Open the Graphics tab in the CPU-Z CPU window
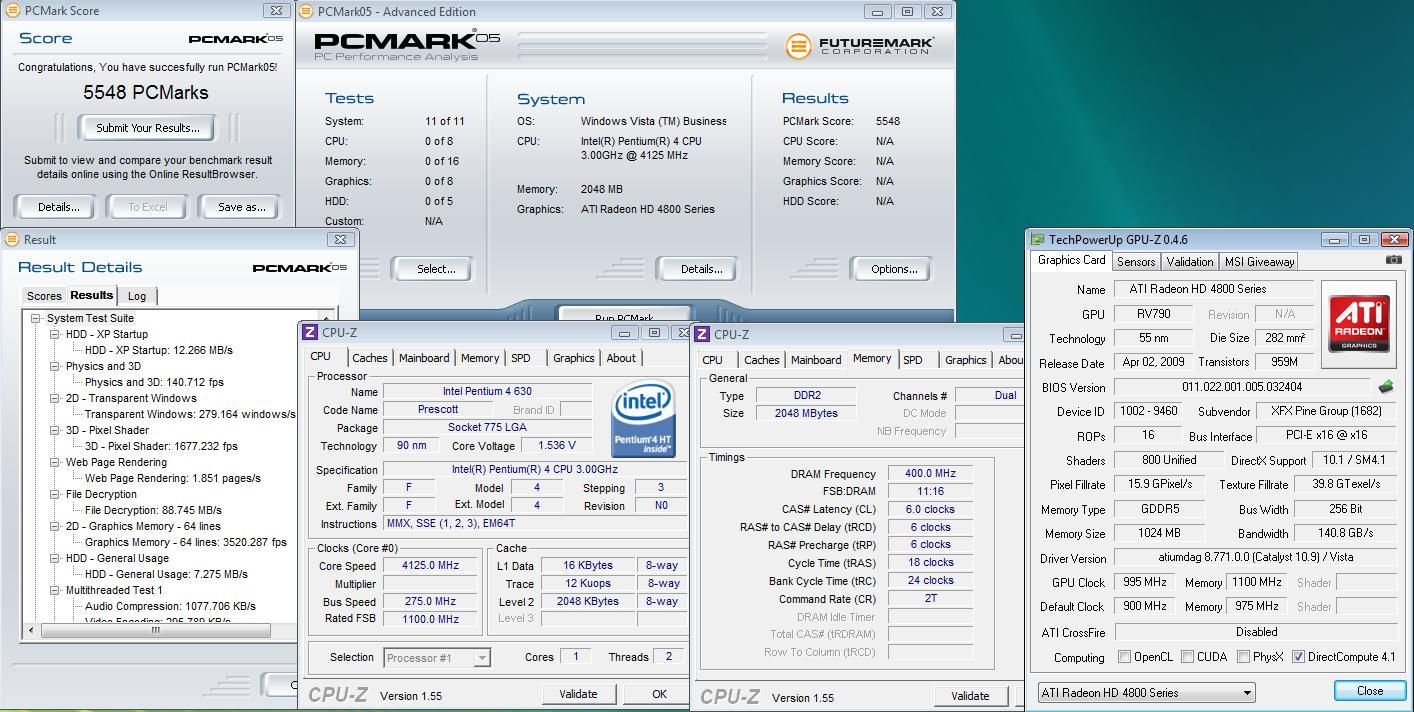The height and width of the screenshot is (712, 1414). pyautogui.click(x=573, y=358)
